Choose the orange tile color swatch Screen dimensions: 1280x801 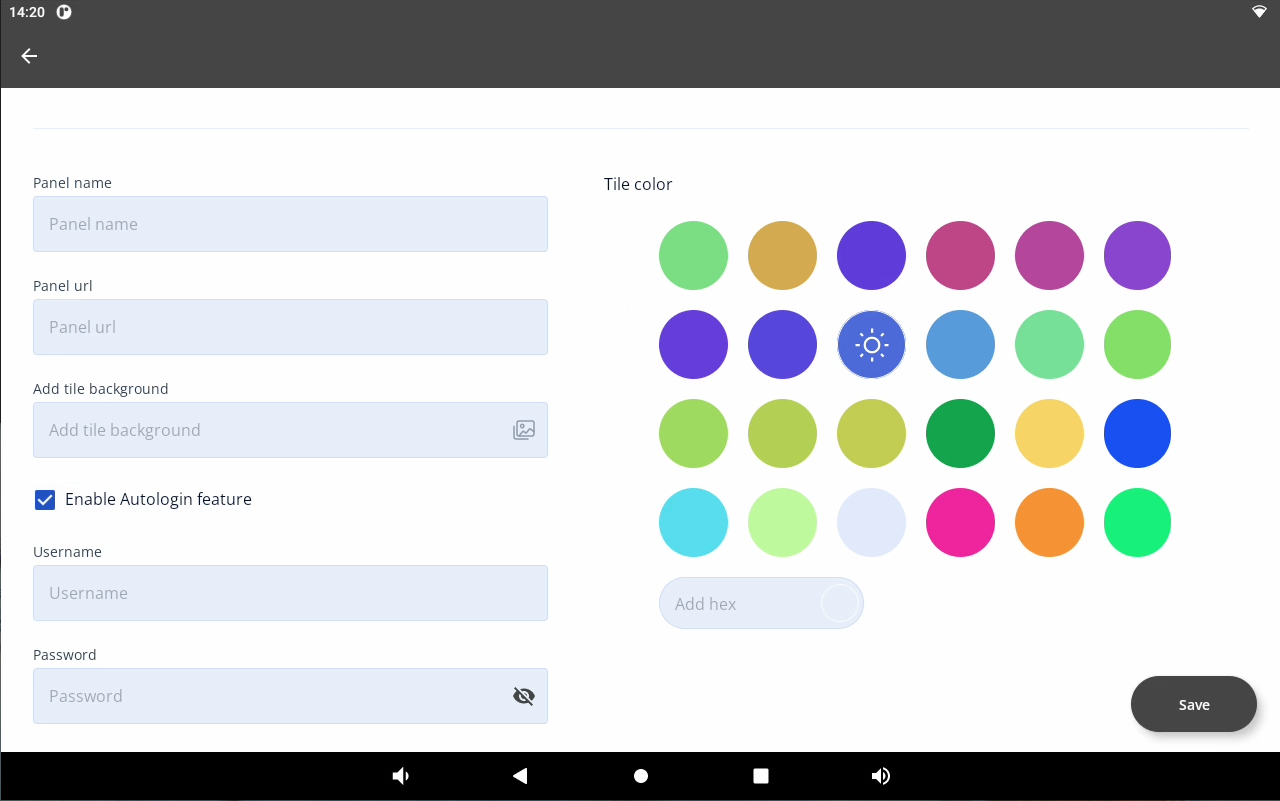(x=1049, y=522)
